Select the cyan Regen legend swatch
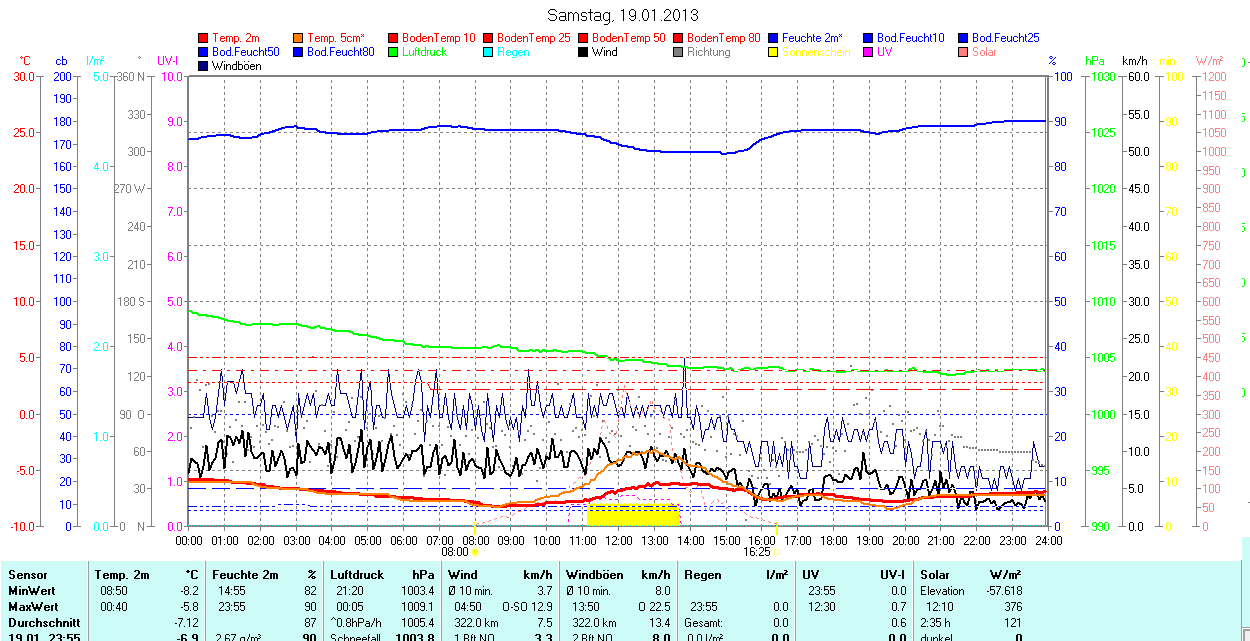 [489, 52]
